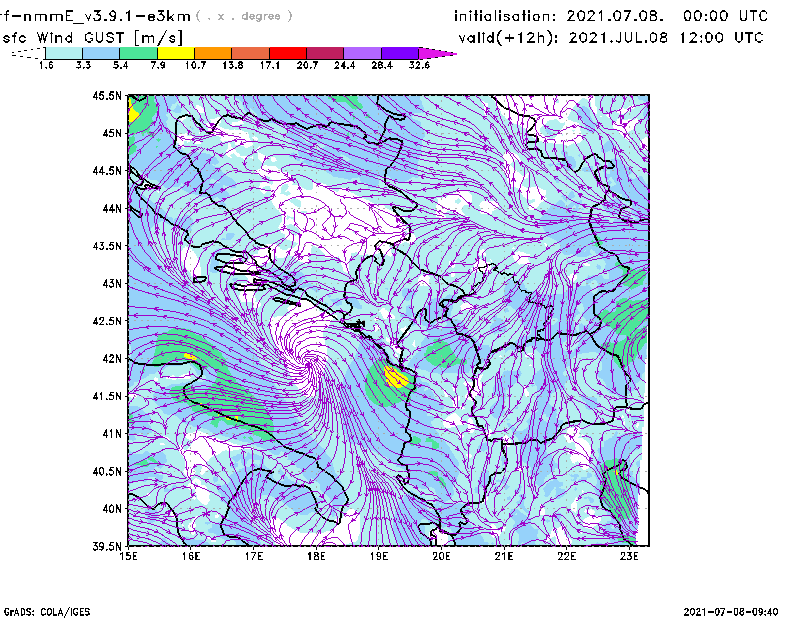The image size is (800, 618).
Task: Click the legend value "24.4"
Action: coord(344,65)
